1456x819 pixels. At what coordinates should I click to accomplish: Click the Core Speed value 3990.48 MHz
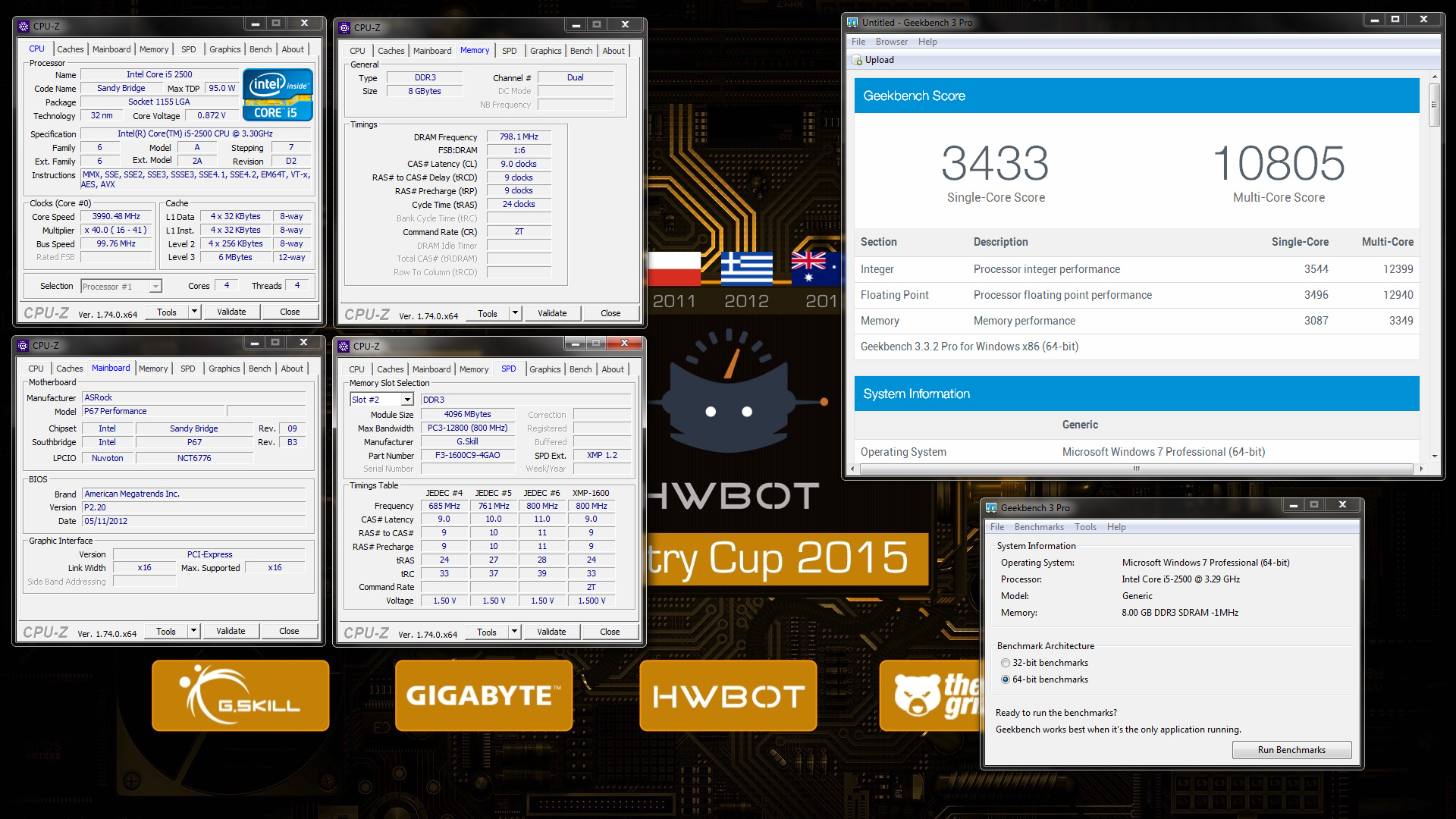(116, 216)
